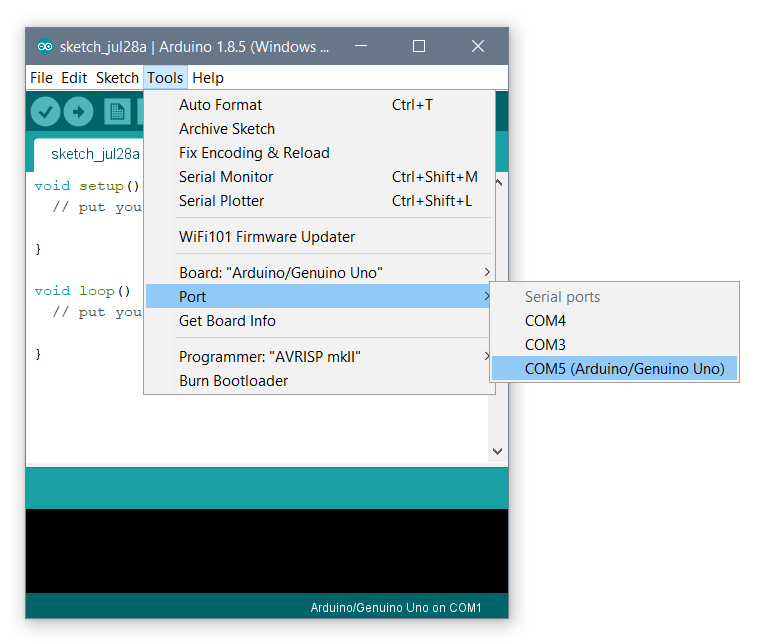Click the editor scroll-down arrow

pyautogui.click(x=498, y=451)
